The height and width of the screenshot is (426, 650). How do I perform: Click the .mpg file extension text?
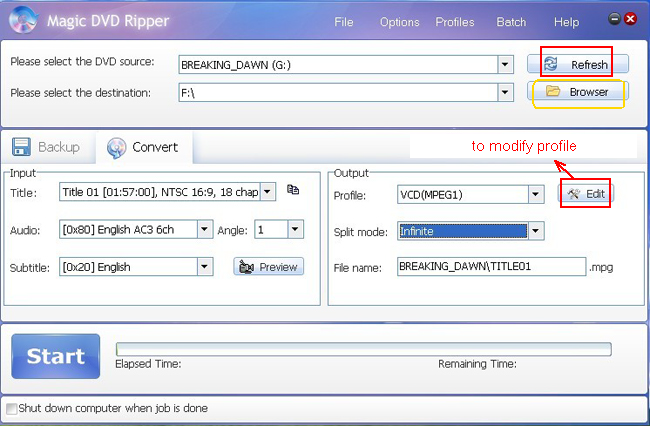[x=601, y=268]
